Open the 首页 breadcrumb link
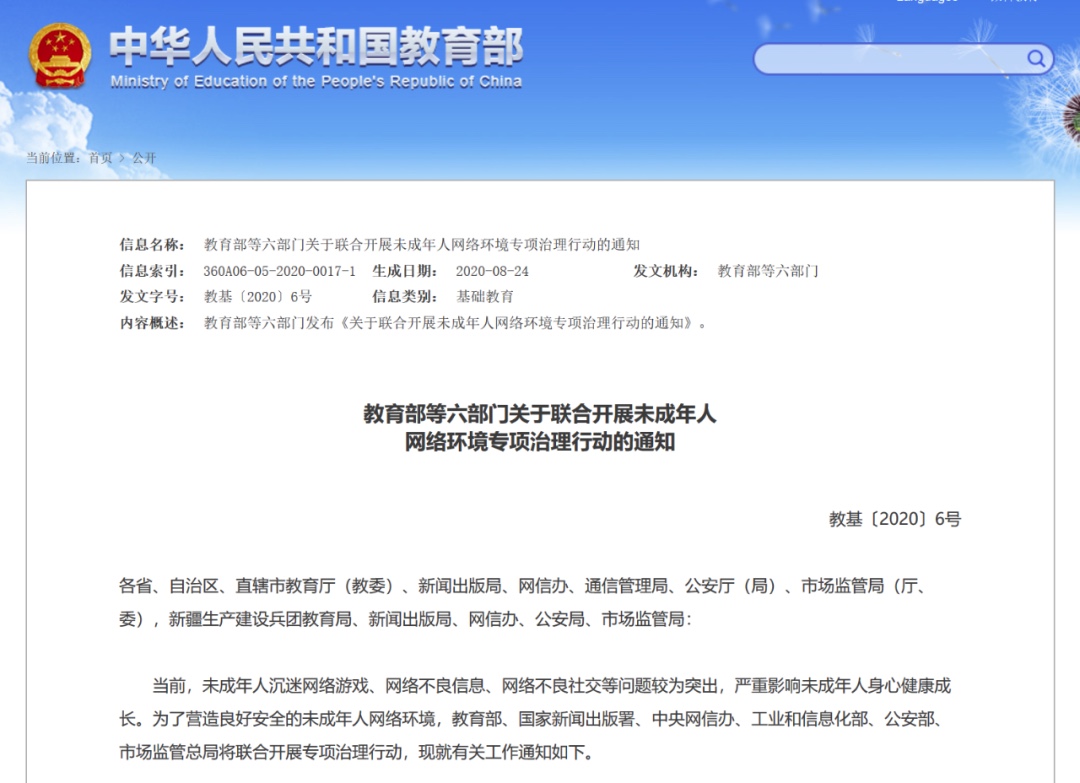Image resolution: width=1080 pixels, height=783 pixels. pyautogui.click(x=100, y=158)
